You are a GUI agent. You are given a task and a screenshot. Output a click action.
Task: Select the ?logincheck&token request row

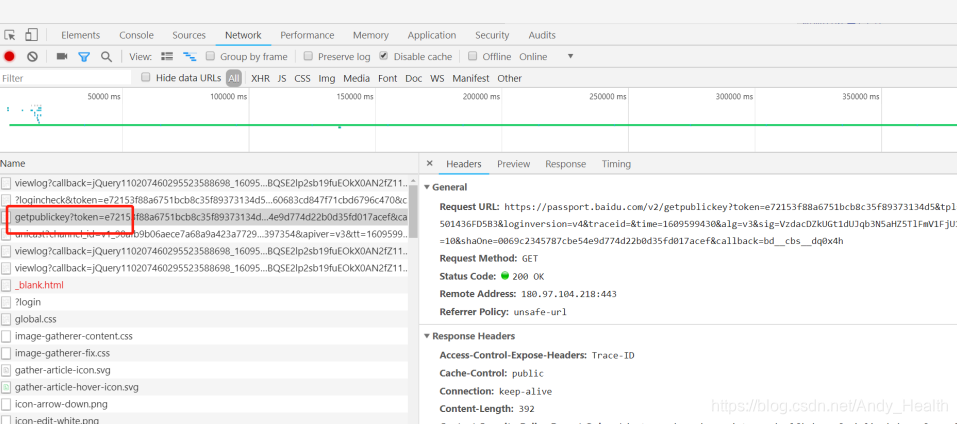coord(204,200)
